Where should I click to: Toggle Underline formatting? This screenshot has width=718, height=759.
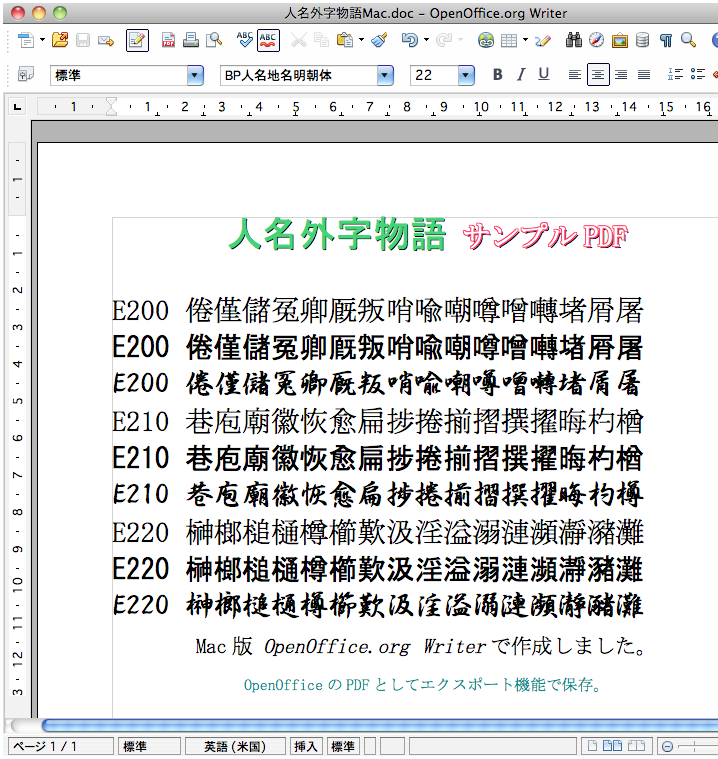tap(544, 75)
